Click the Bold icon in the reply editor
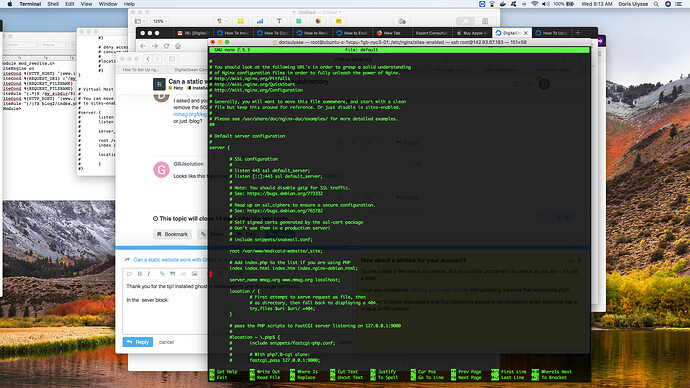690x388 pixels. (x=139, y=274)
